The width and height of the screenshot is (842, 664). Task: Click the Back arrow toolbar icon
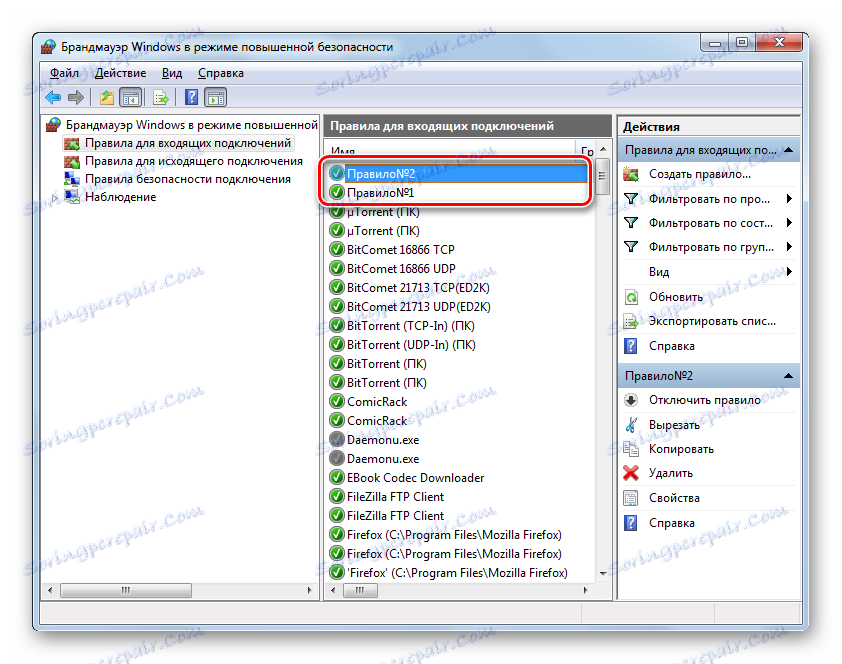(x=54, y=98)
